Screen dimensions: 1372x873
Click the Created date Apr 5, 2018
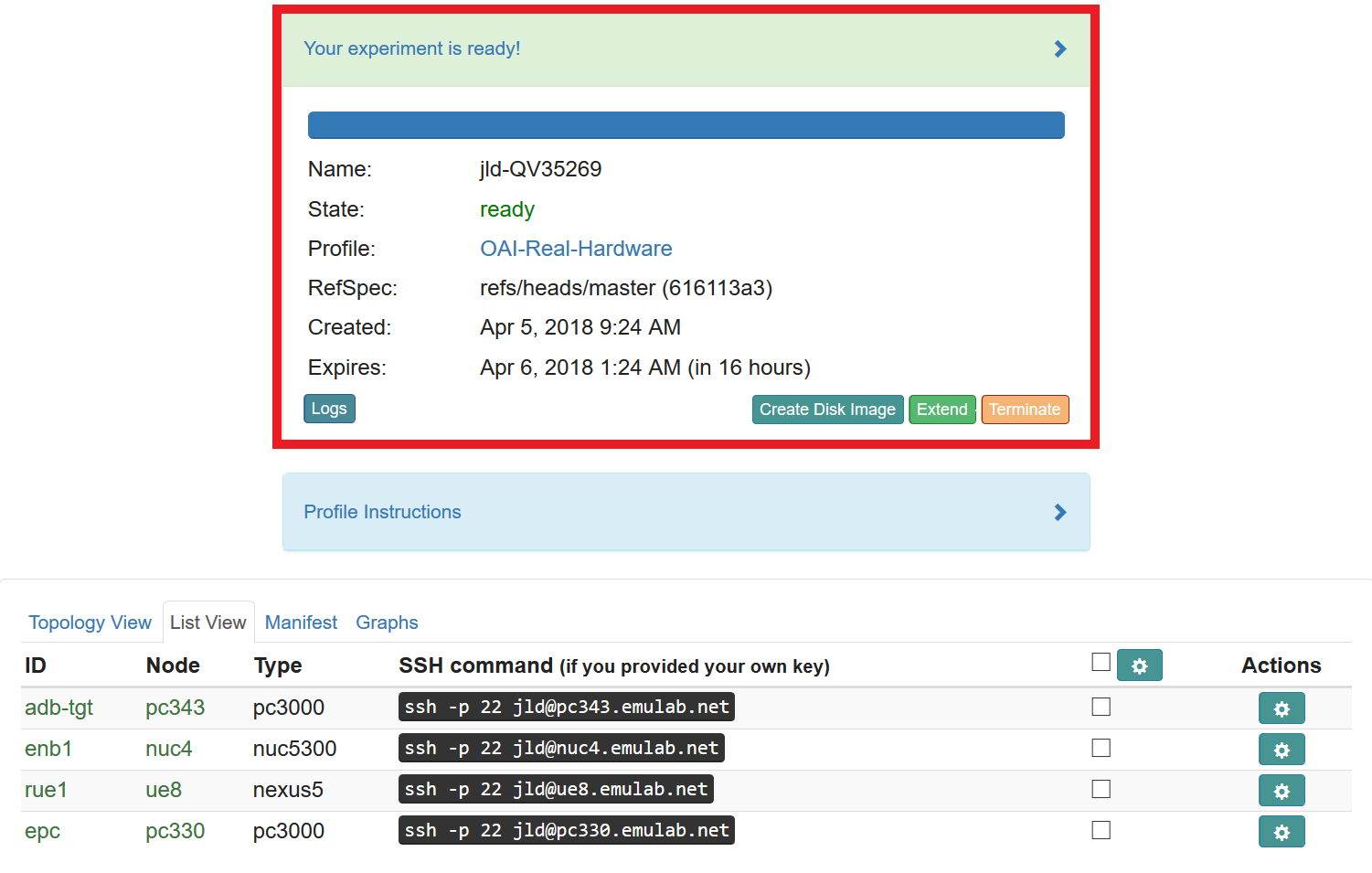coord(580,327)
